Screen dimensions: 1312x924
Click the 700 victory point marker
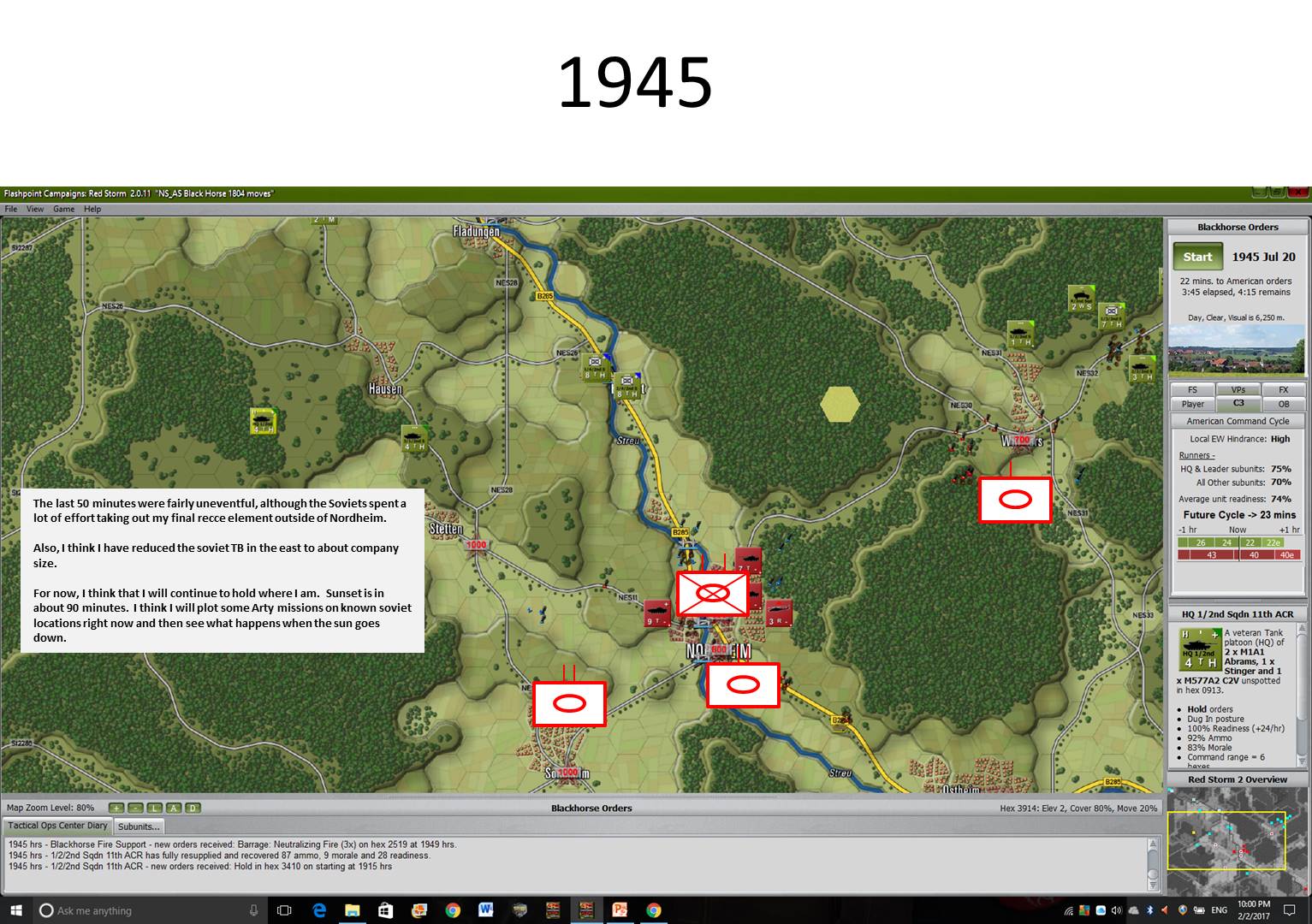(1022, 440)
